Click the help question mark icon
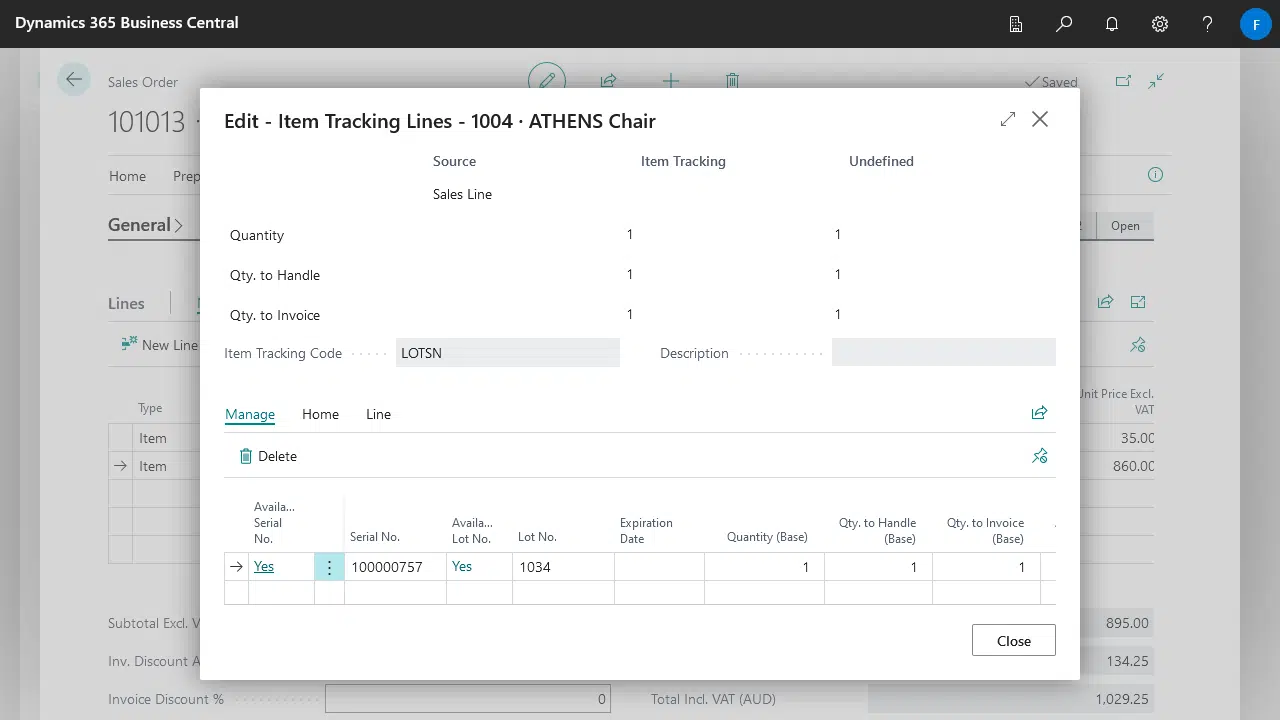Viewport: 1280px width, 720px height. 1208,24
